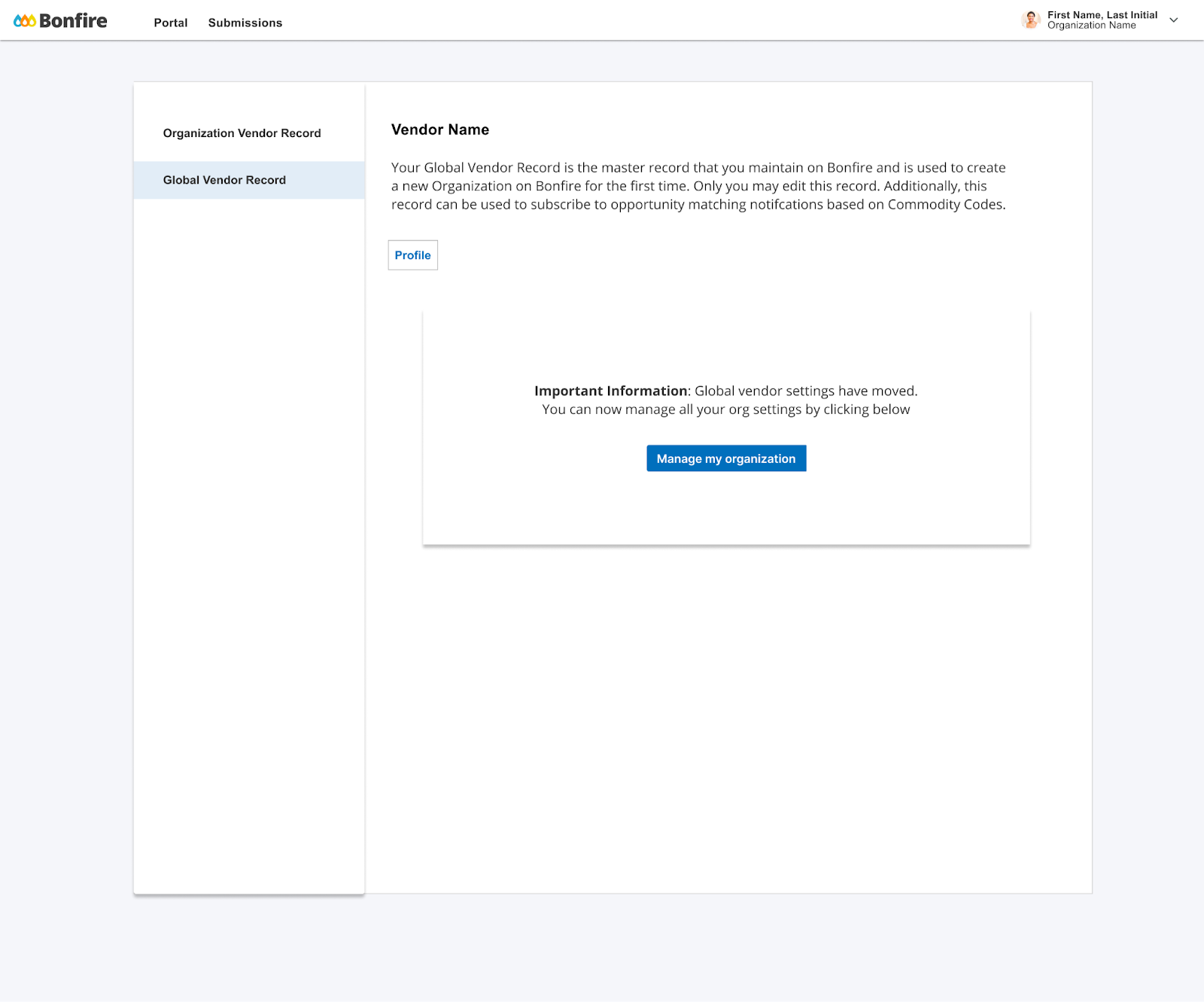1204x1002 pixels.
Task: Open the Portal menu item
Action: tap(171, 23)
